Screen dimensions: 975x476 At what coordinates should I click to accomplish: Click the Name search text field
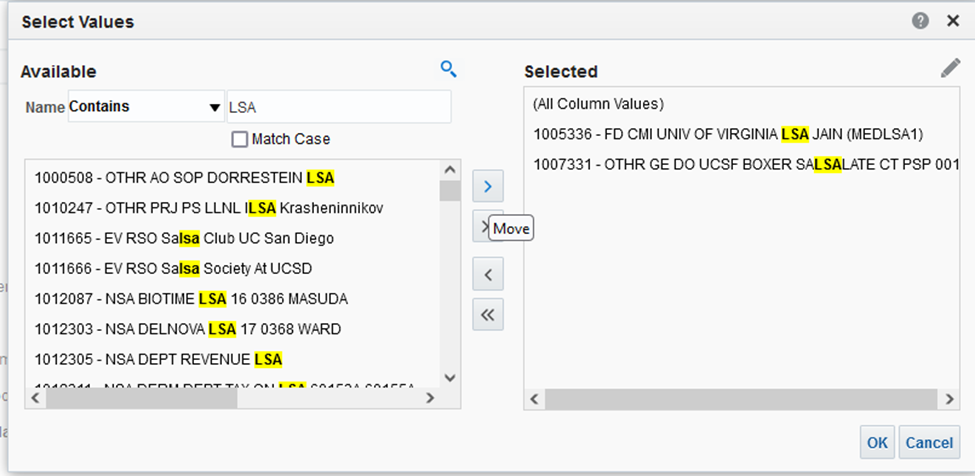click(x=338, y=107)
